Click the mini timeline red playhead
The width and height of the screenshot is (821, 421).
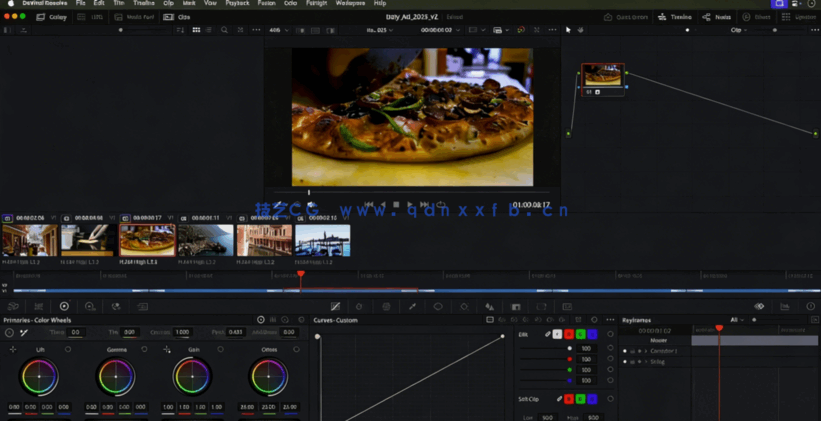301,274
